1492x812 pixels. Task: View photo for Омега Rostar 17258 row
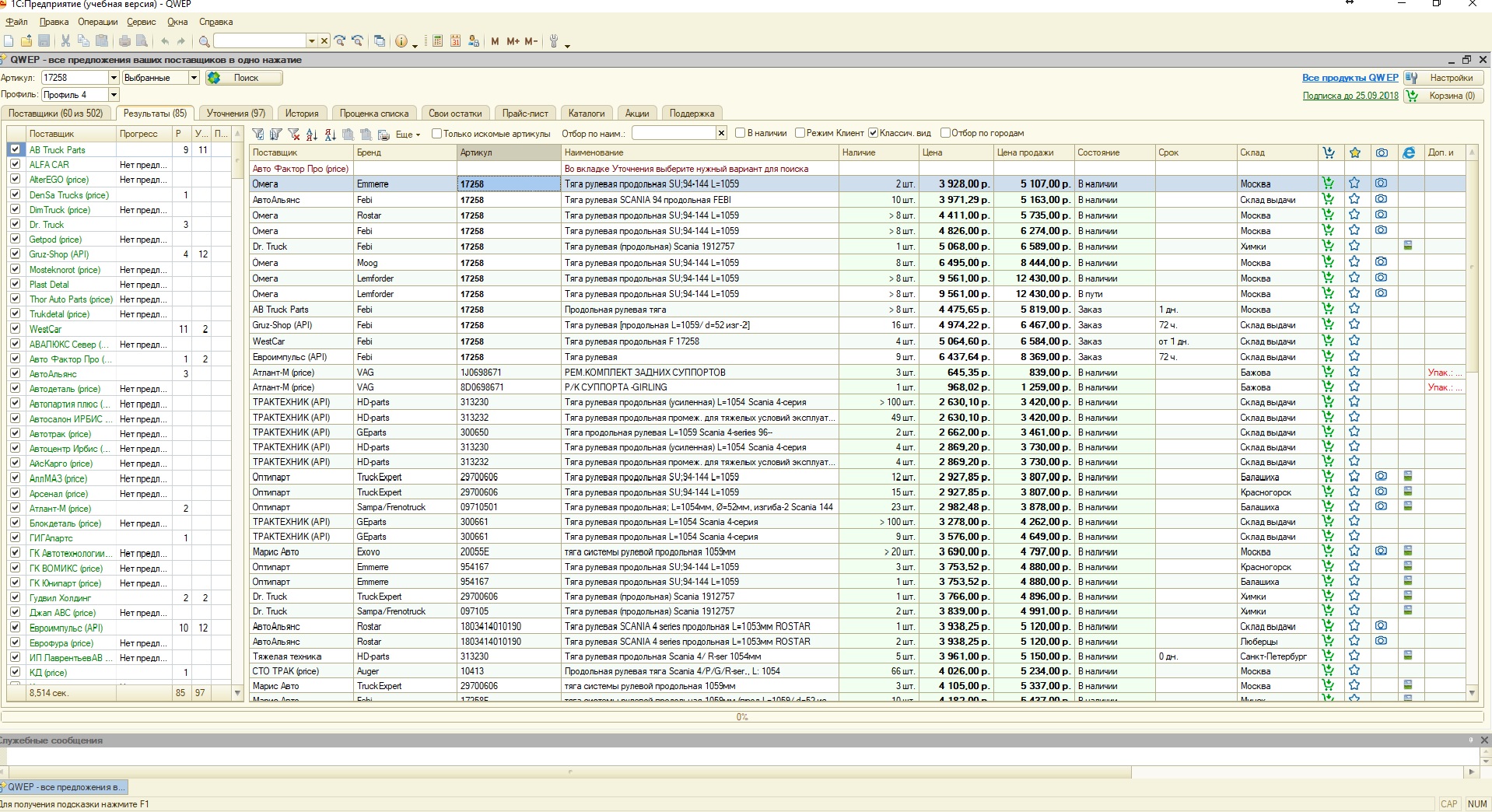[1381, 215]
